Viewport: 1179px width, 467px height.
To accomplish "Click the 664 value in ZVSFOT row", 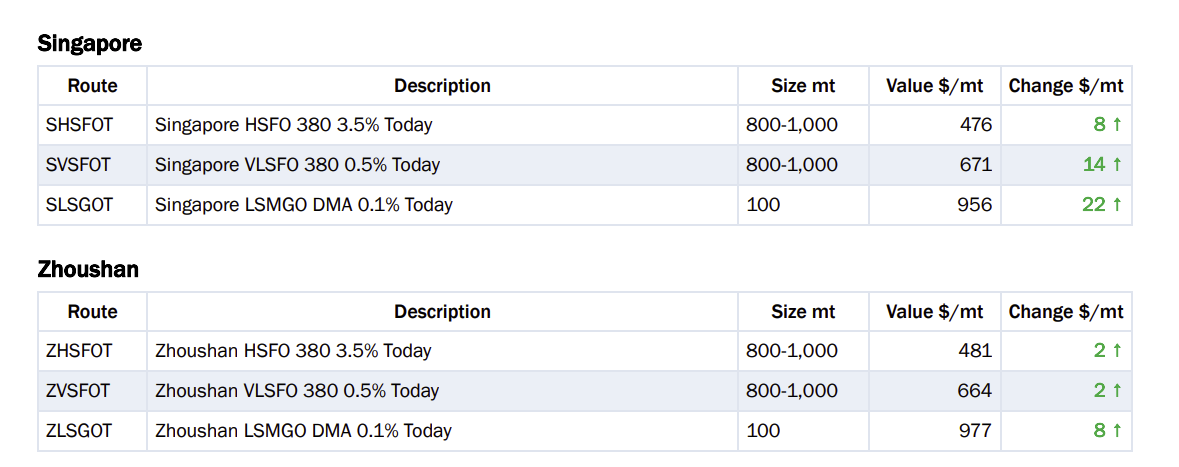I will tap(977, 391).
